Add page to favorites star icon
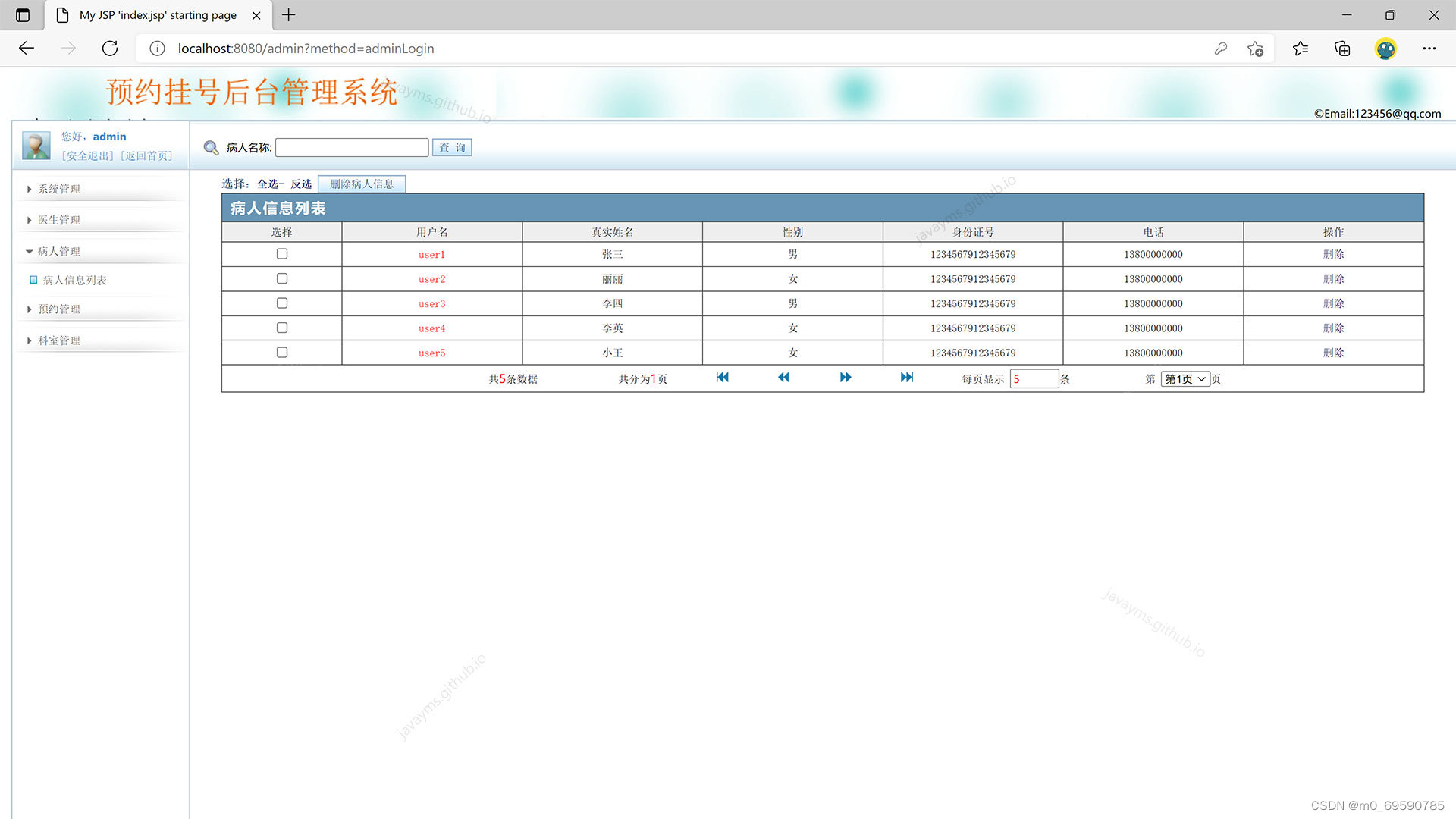The height and width of the screenshot is (819, 1456). 1255,49
